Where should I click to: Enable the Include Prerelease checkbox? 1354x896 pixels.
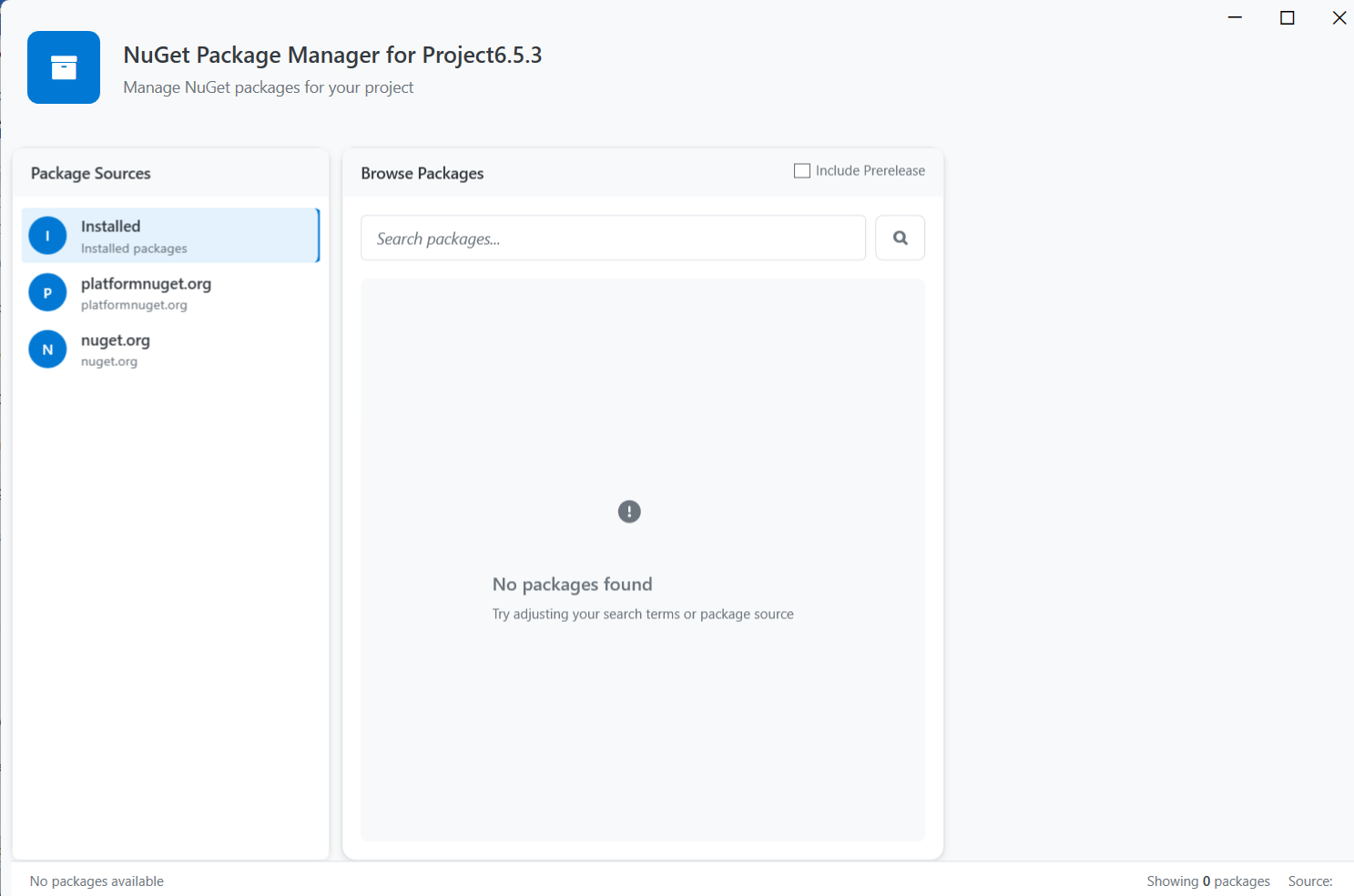pos(802,170)
